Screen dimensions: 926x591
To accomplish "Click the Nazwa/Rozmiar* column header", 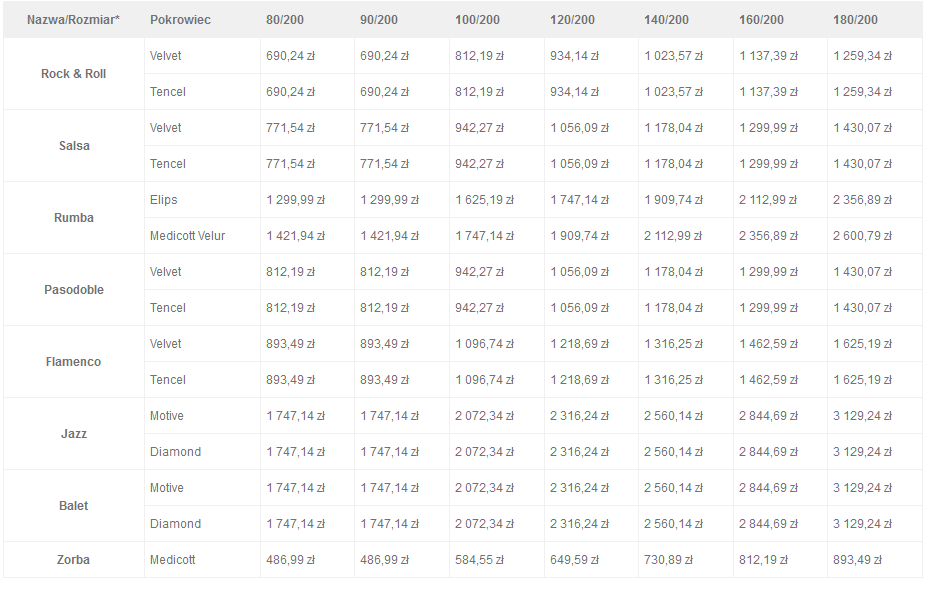I will (73, 20).
